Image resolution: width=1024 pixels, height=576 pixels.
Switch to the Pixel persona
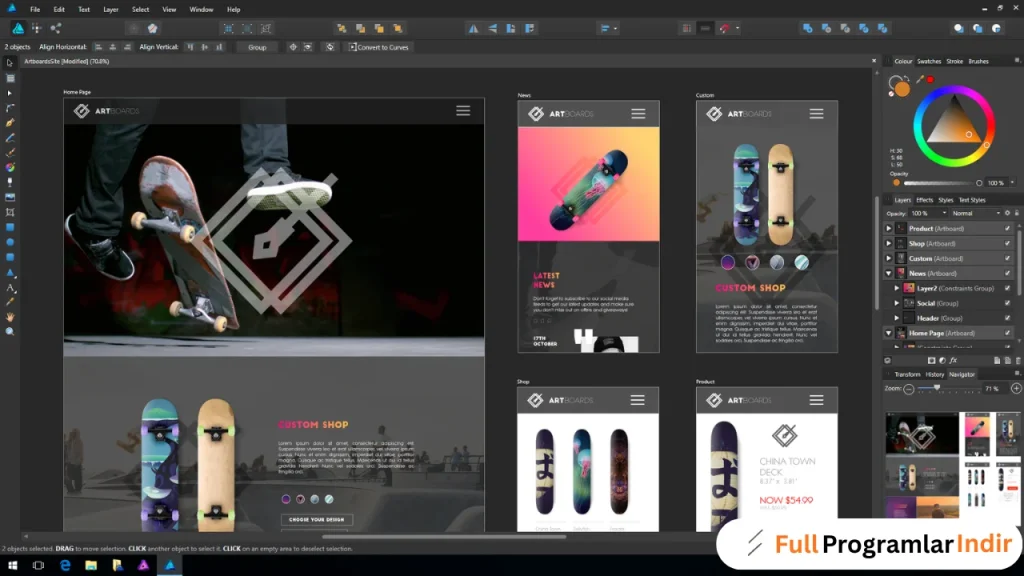[37, 28]
